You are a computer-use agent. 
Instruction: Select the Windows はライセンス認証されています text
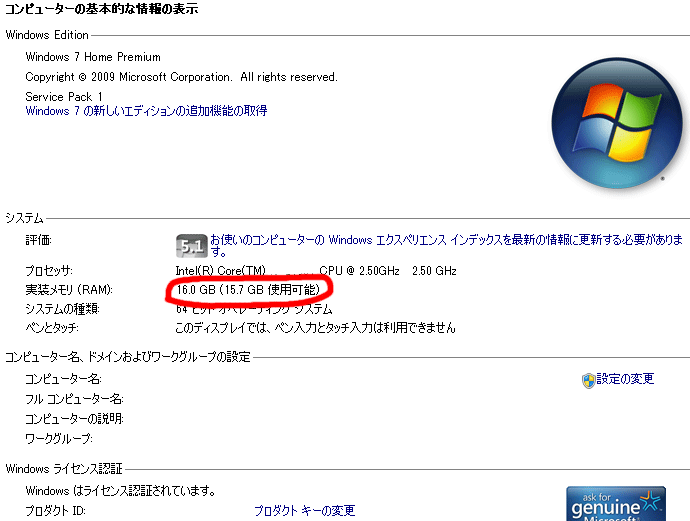[120, 490]
